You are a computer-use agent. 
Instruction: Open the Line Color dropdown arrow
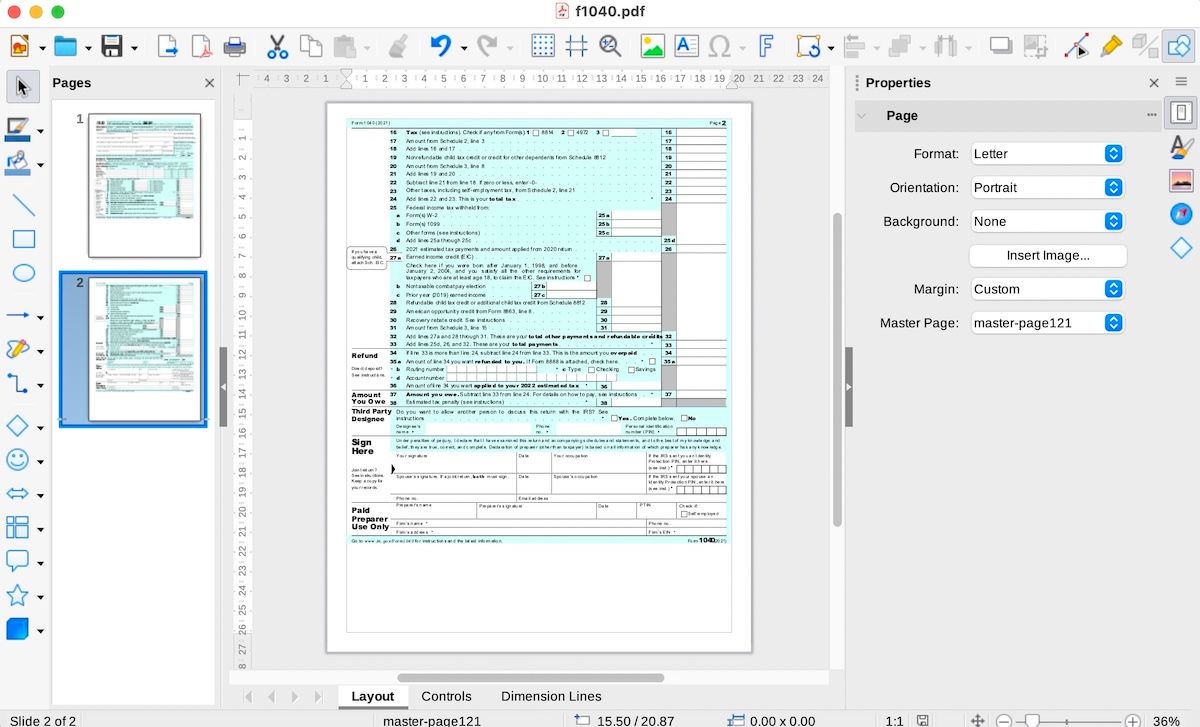point(40,130)
